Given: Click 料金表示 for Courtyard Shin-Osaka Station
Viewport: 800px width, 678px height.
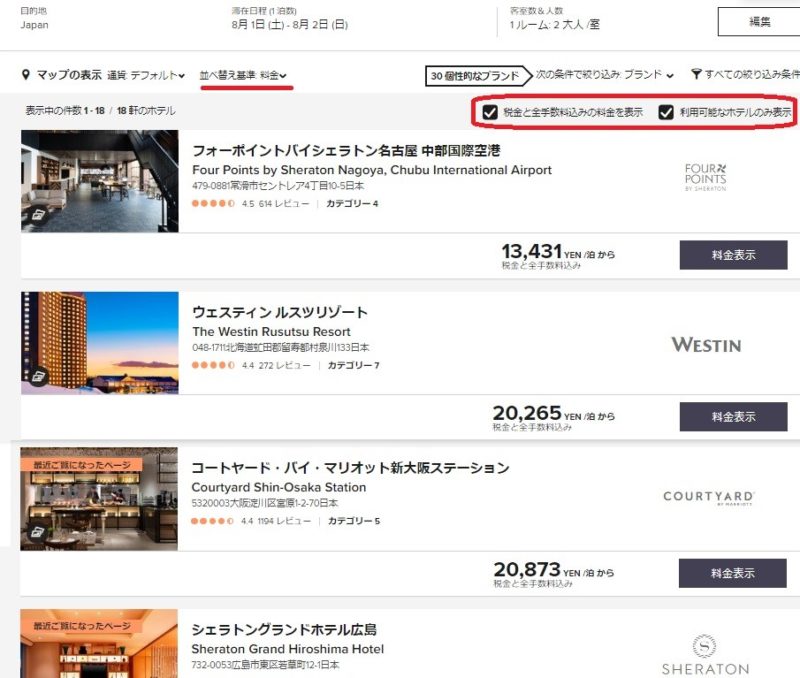Looking at the screenshot, I should pyautogui.click(x=732, y=573).
